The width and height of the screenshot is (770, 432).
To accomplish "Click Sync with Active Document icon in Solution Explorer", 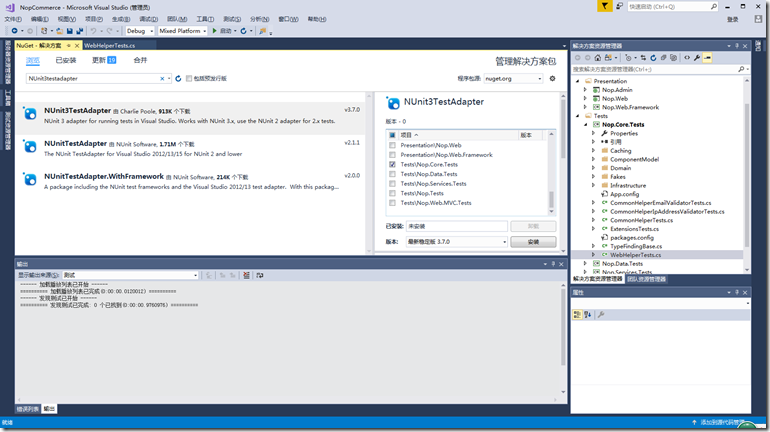I will click(643, 58).
